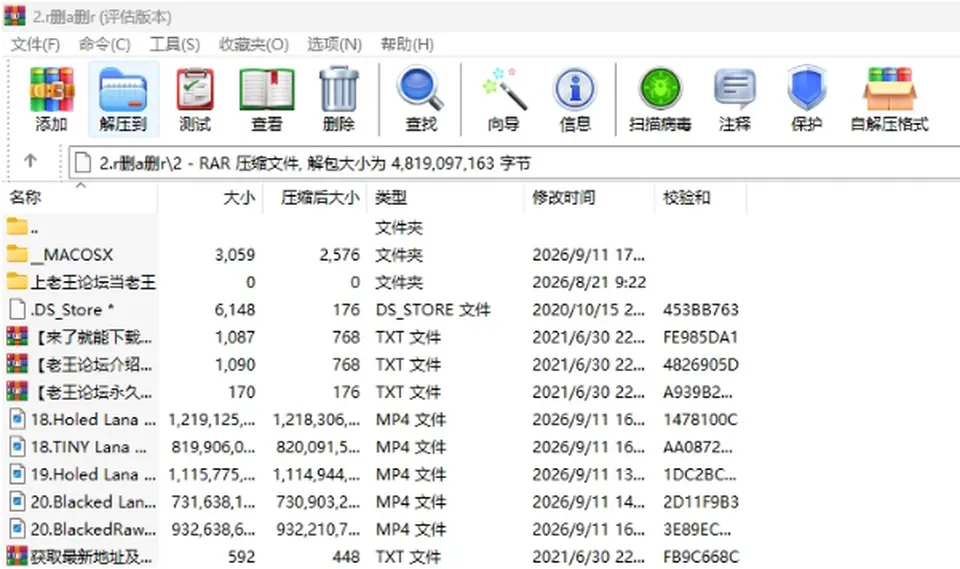Open the 选项(N) menu

pyautogui.click(x=334, y=45)
